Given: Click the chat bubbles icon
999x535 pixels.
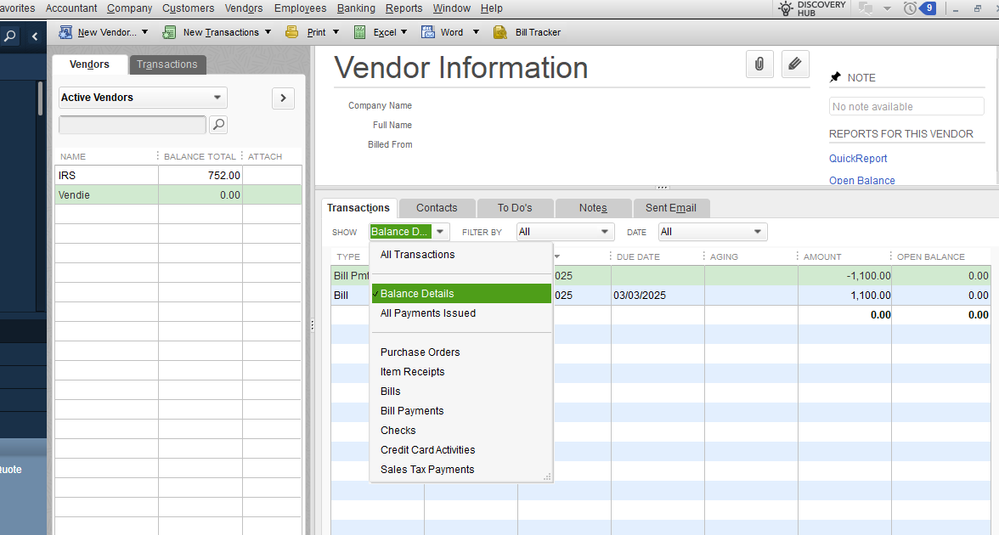Looking at the screenshot, I should tap(865, 8).
